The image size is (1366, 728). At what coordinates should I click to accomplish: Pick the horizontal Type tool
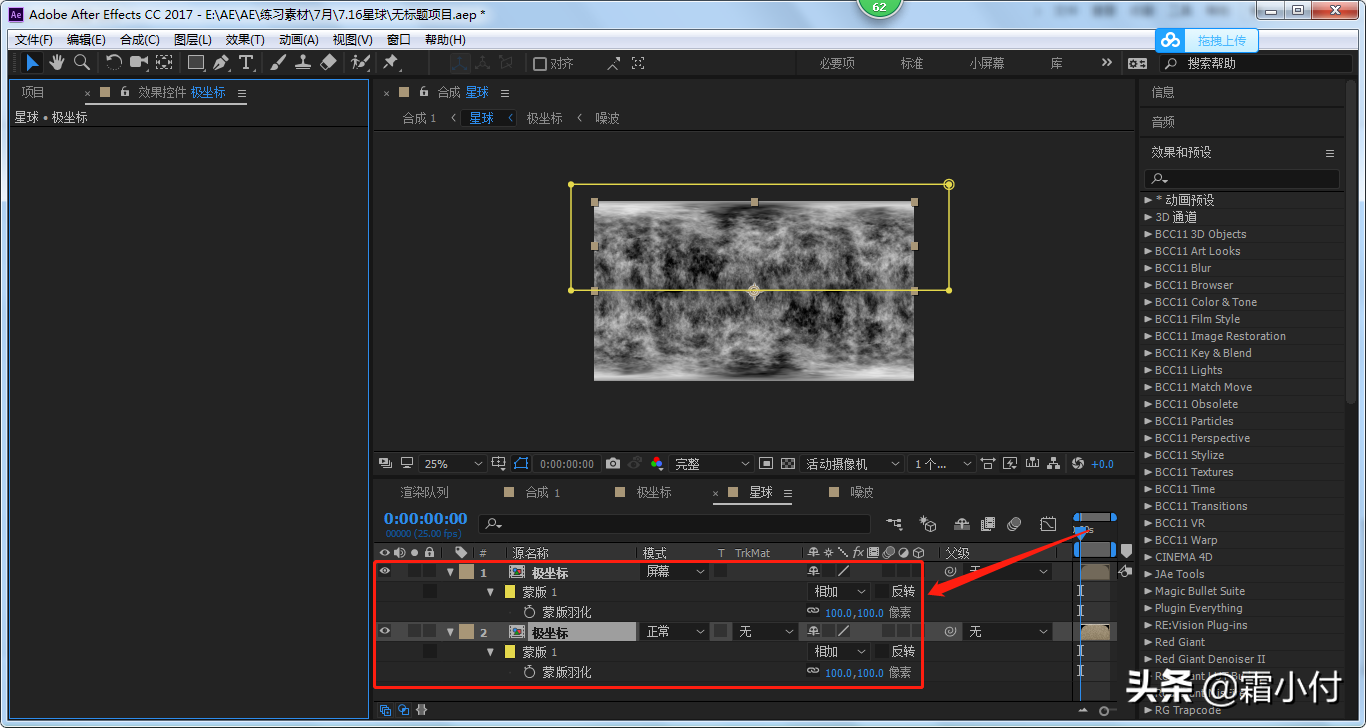point(246,63)
